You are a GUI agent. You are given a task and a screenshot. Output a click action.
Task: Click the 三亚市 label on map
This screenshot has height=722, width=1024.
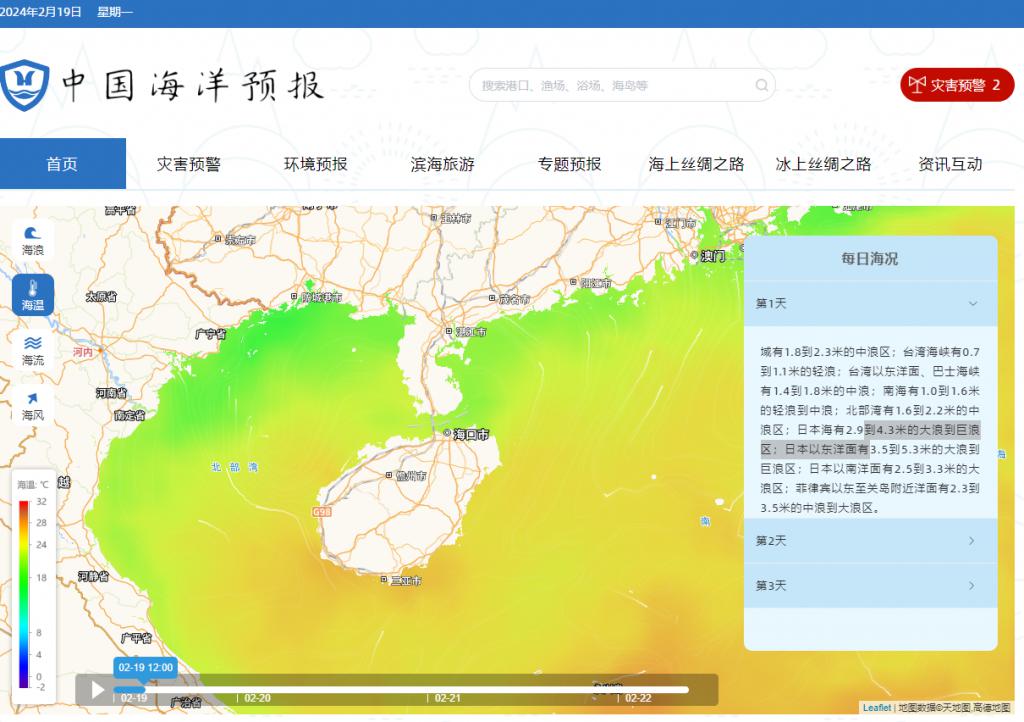coord(406,580)
